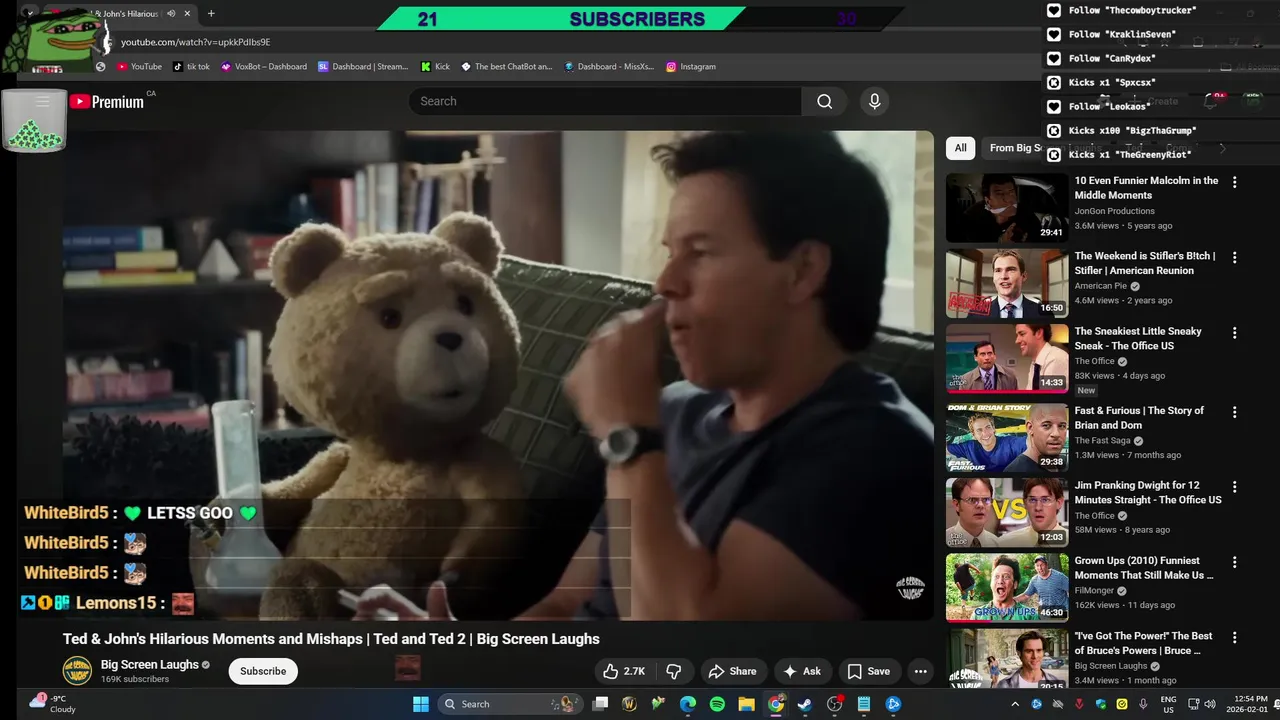Viewport: 1280px width, 720px height.
Task: Select the All filter chip
Action: [960, 148]
